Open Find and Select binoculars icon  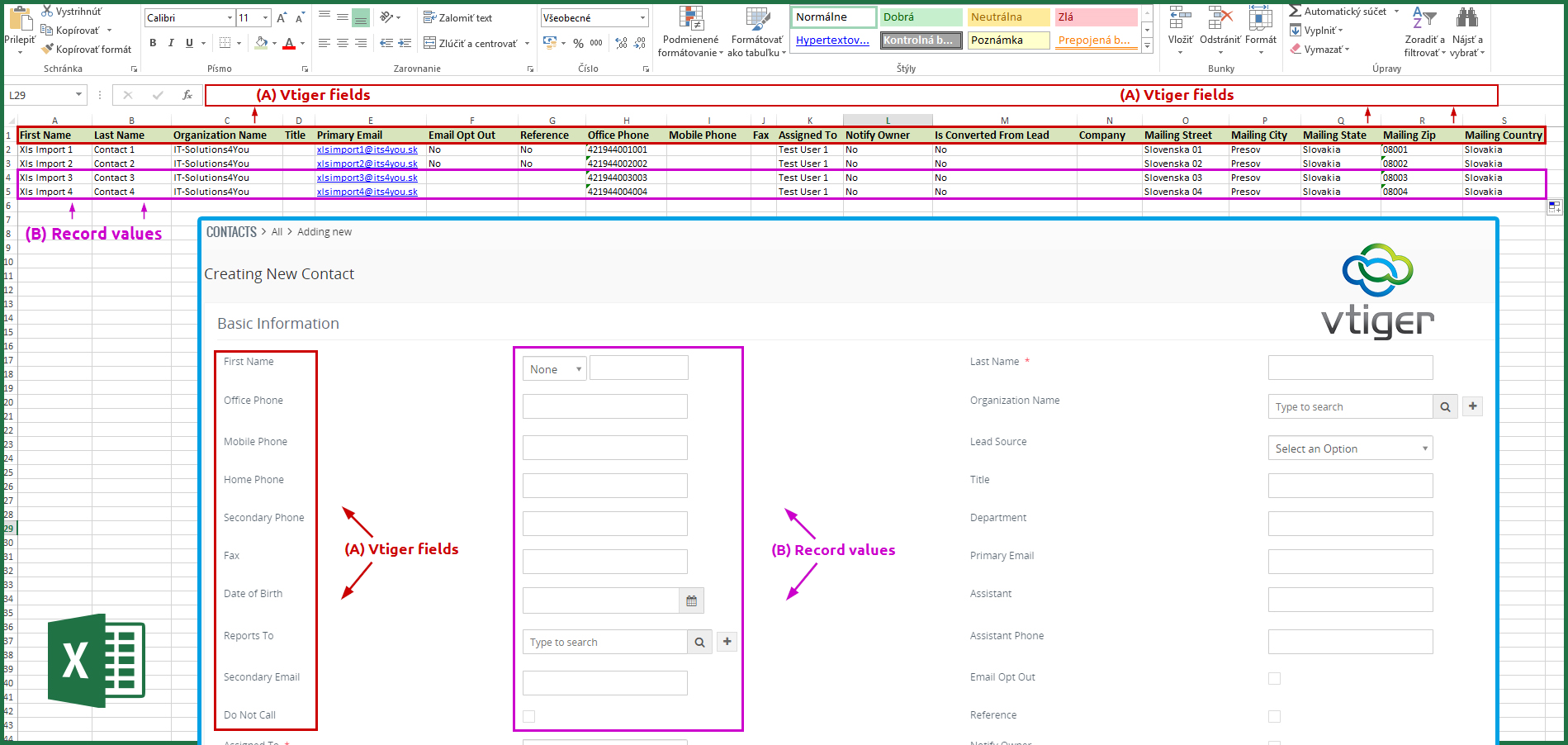point(1467,18)
